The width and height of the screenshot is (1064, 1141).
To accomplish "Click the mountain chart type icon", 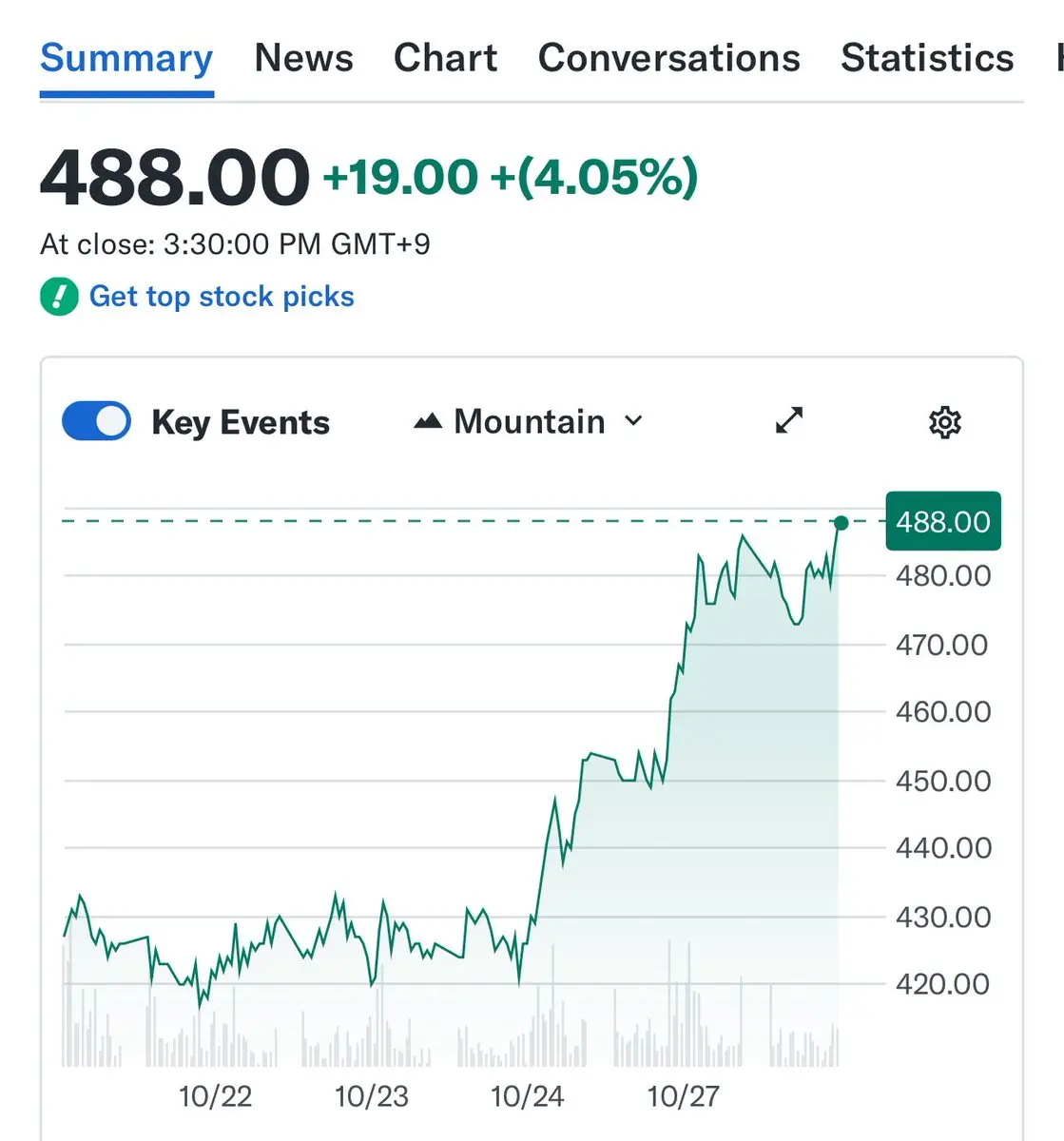I will [428, 421].
